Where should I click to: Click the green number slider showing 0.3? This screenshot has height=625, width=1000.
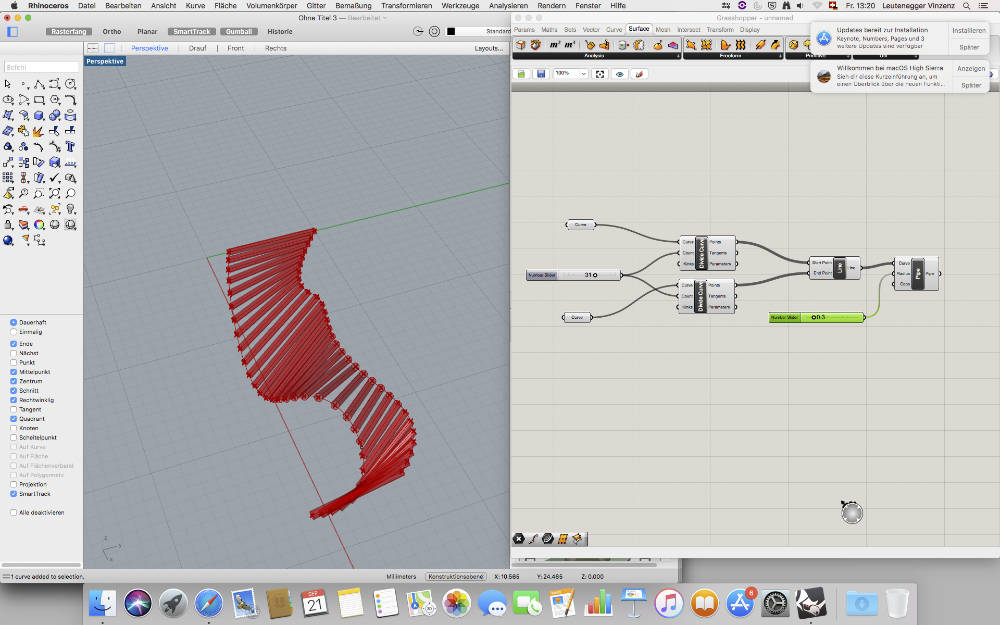818,317
